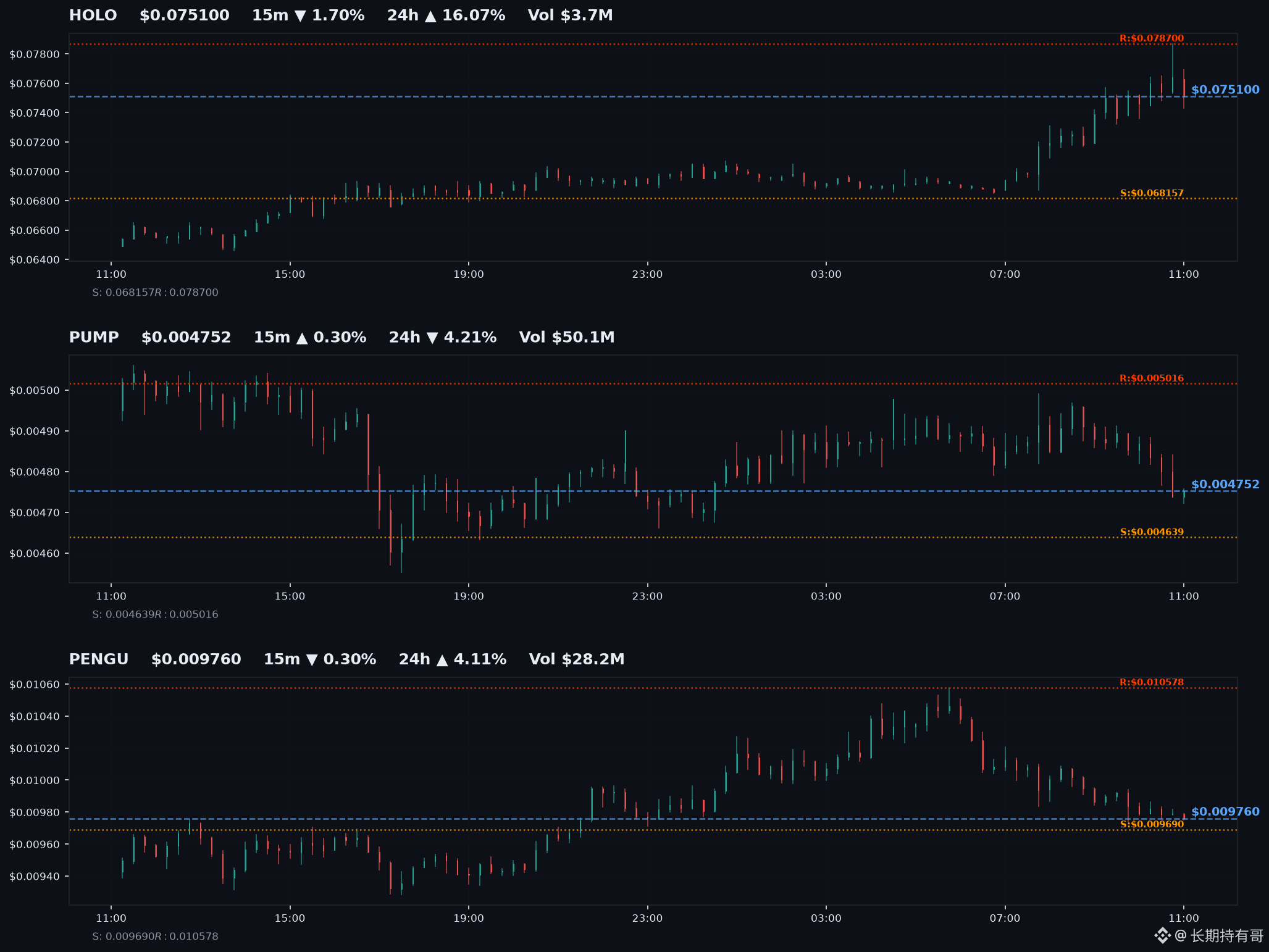Click the 07:00 time label under PUMP chart
This screenshot has width=1269, height=952.
tap(1005, 596)
